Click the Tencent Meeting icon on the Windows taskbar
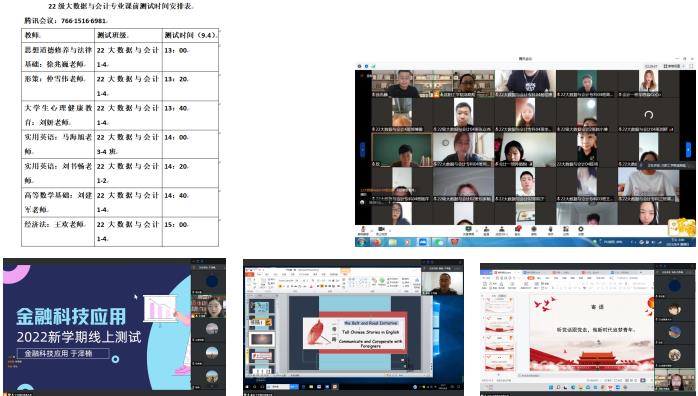698x396 pixels. [x=422, y=242]
